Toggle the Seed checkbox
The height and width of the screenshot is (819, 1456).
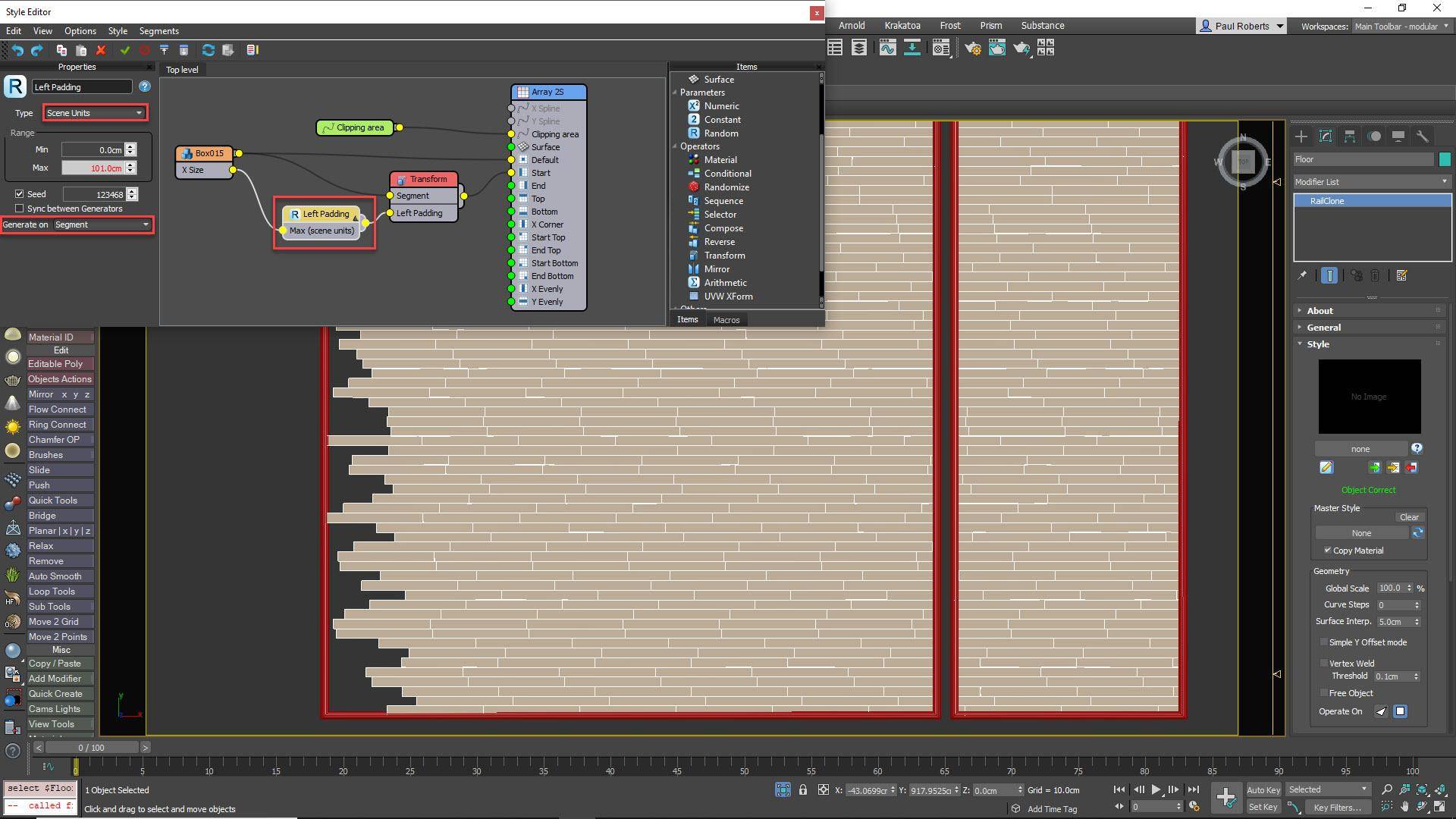[x=20, y=194]
